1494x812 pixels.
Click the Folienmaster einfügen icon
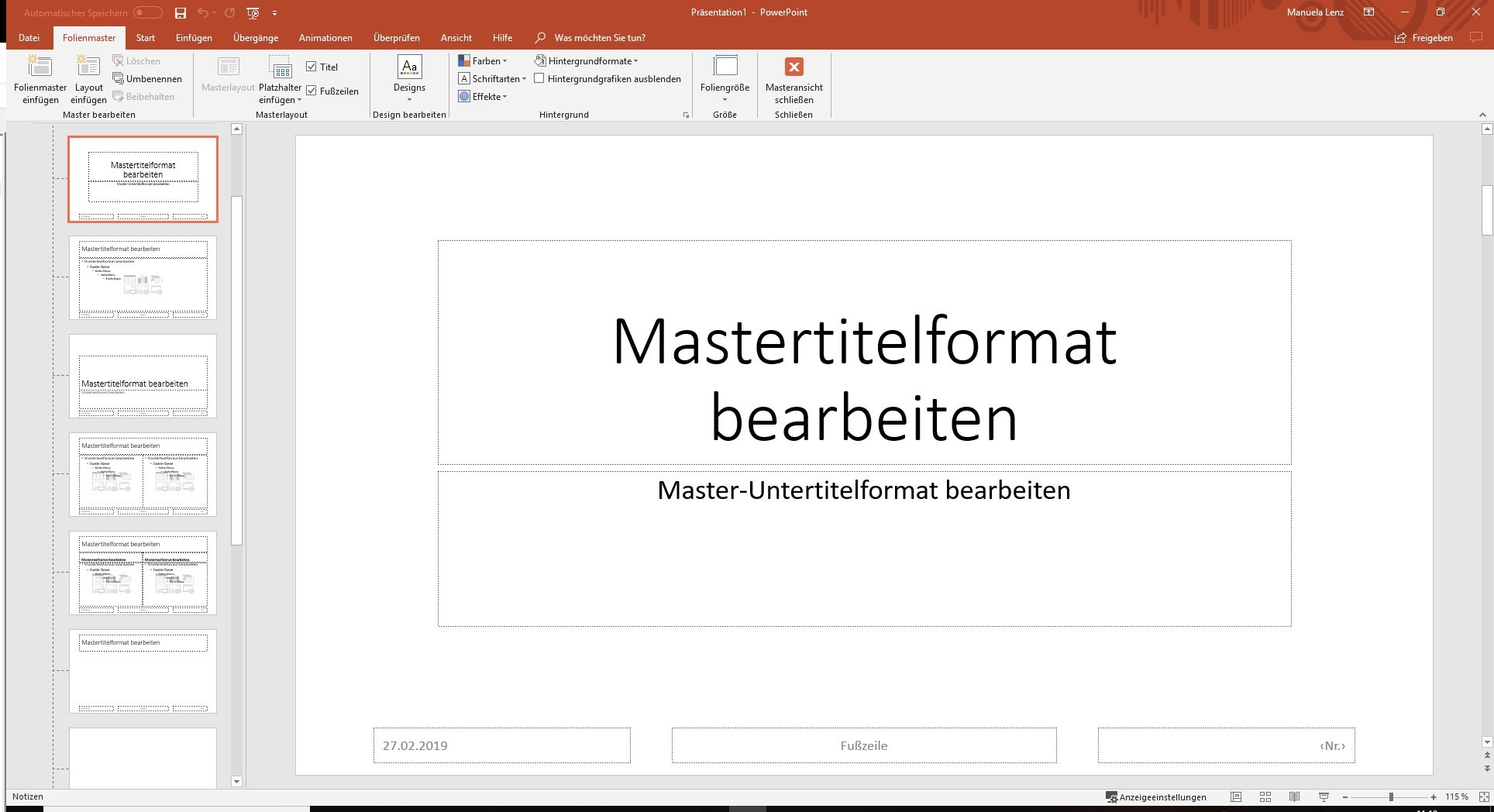[x=40, y=67]
